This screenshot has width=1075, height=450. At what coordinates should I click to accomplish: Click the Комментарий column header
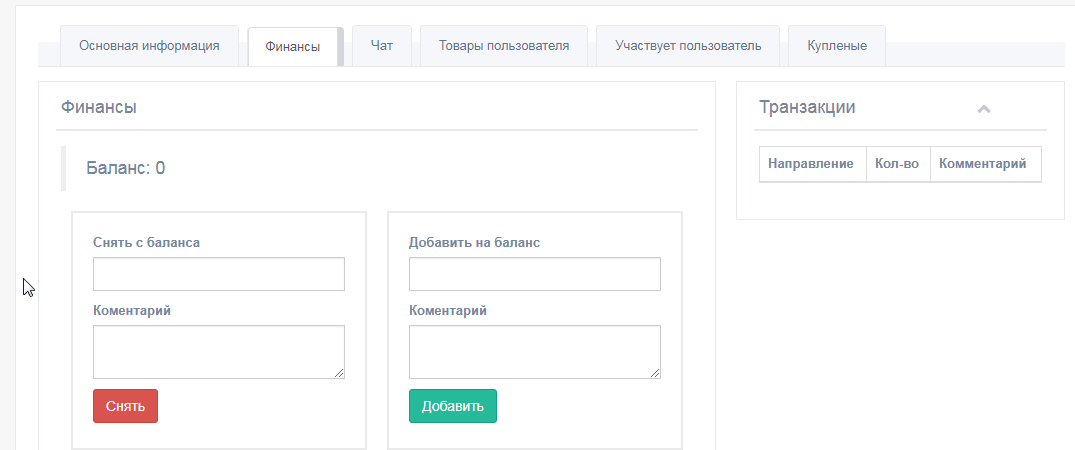(x=982, y=164)
